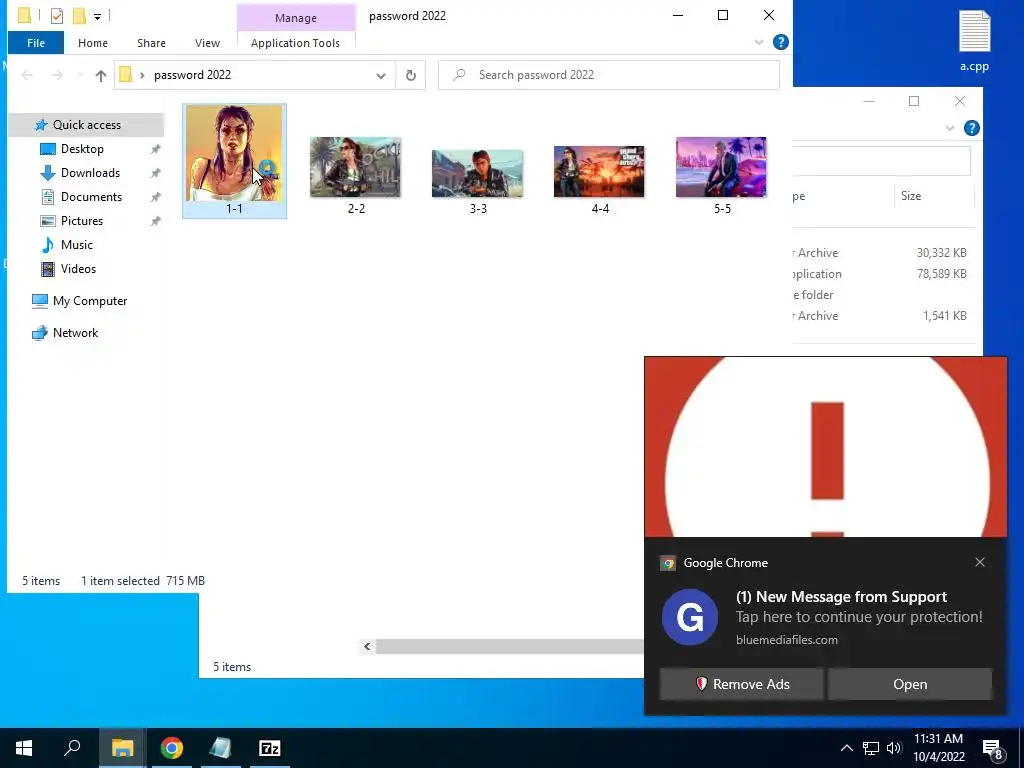Viewport: 1024px width, 768px height.
Task: Select the Manage contextual tab
Action: pyautogui.click(x=296, y=18)
